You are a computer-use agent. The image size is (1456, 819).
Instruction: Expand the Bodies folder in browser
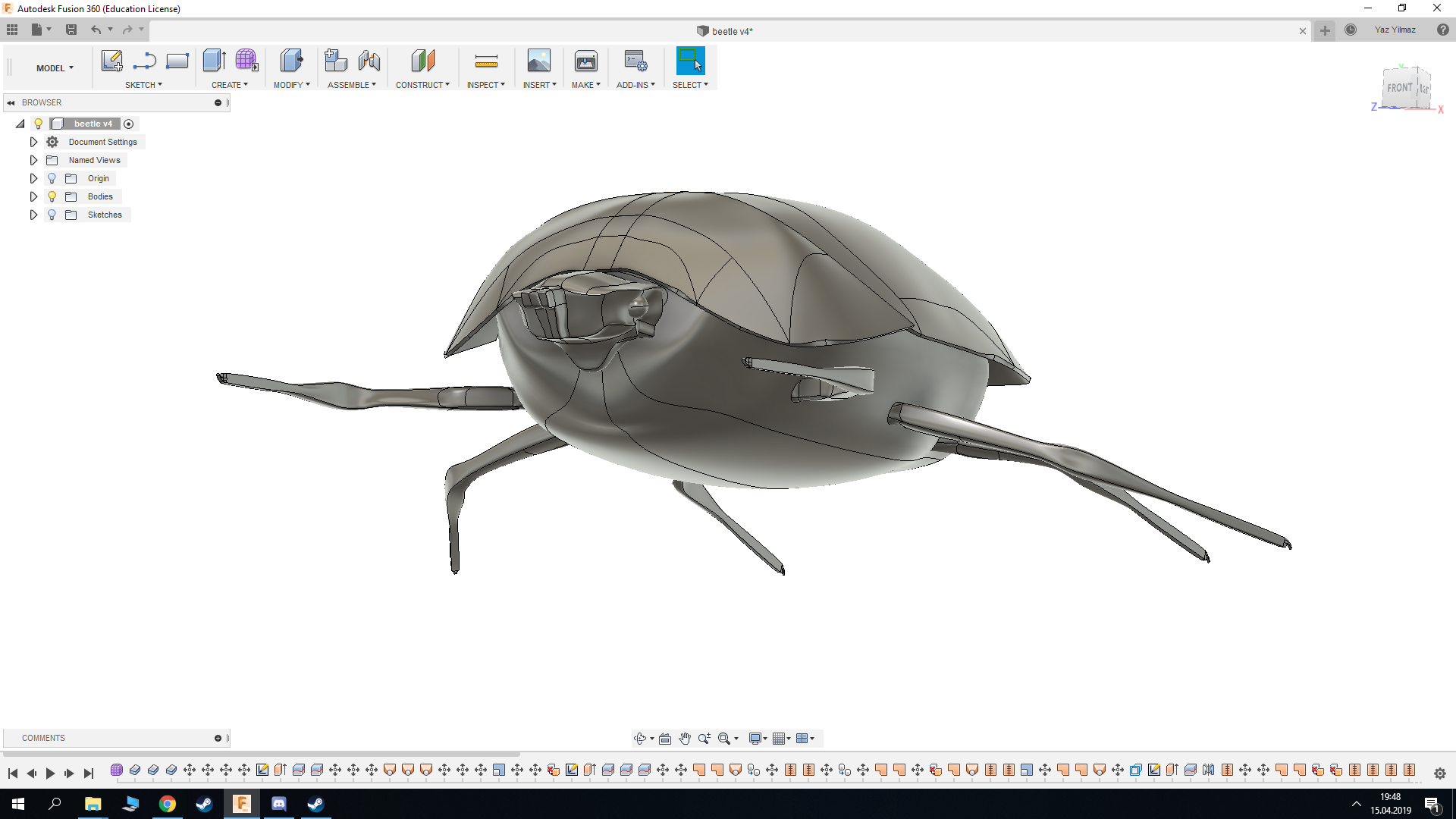tap(33, 196)
